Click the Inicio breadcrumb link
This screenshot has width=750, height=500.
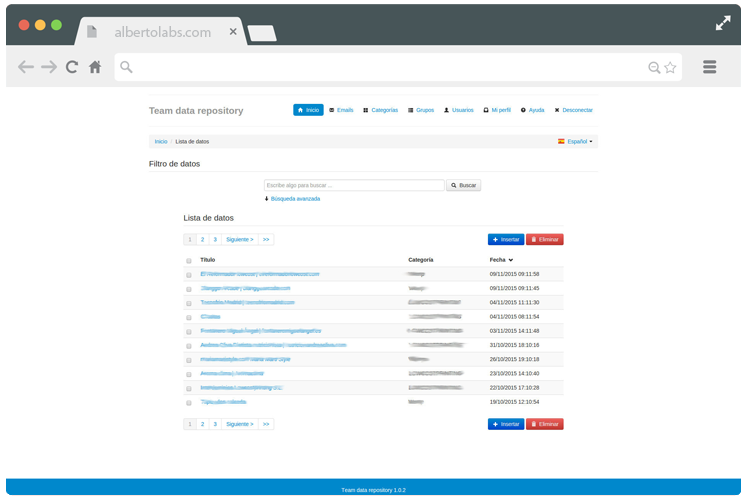(x=161, y=142)
